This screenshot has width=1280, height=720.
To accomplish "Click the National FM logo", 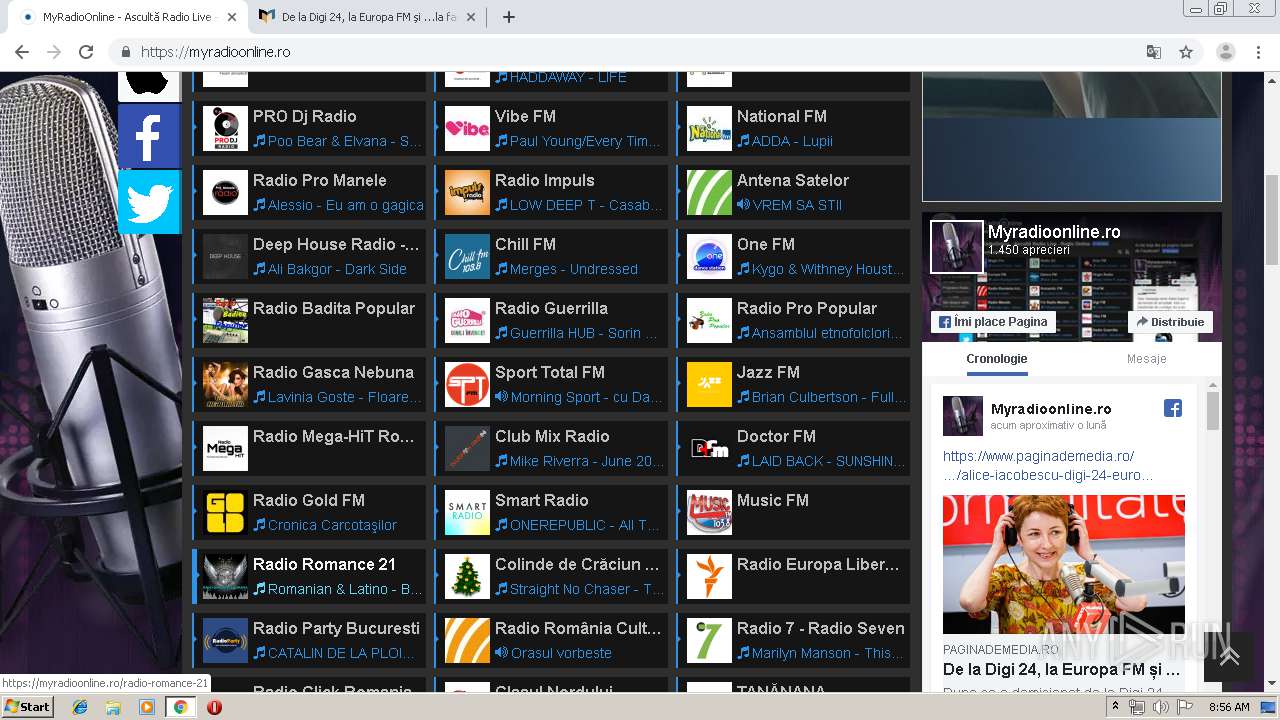I will [709, 129].
